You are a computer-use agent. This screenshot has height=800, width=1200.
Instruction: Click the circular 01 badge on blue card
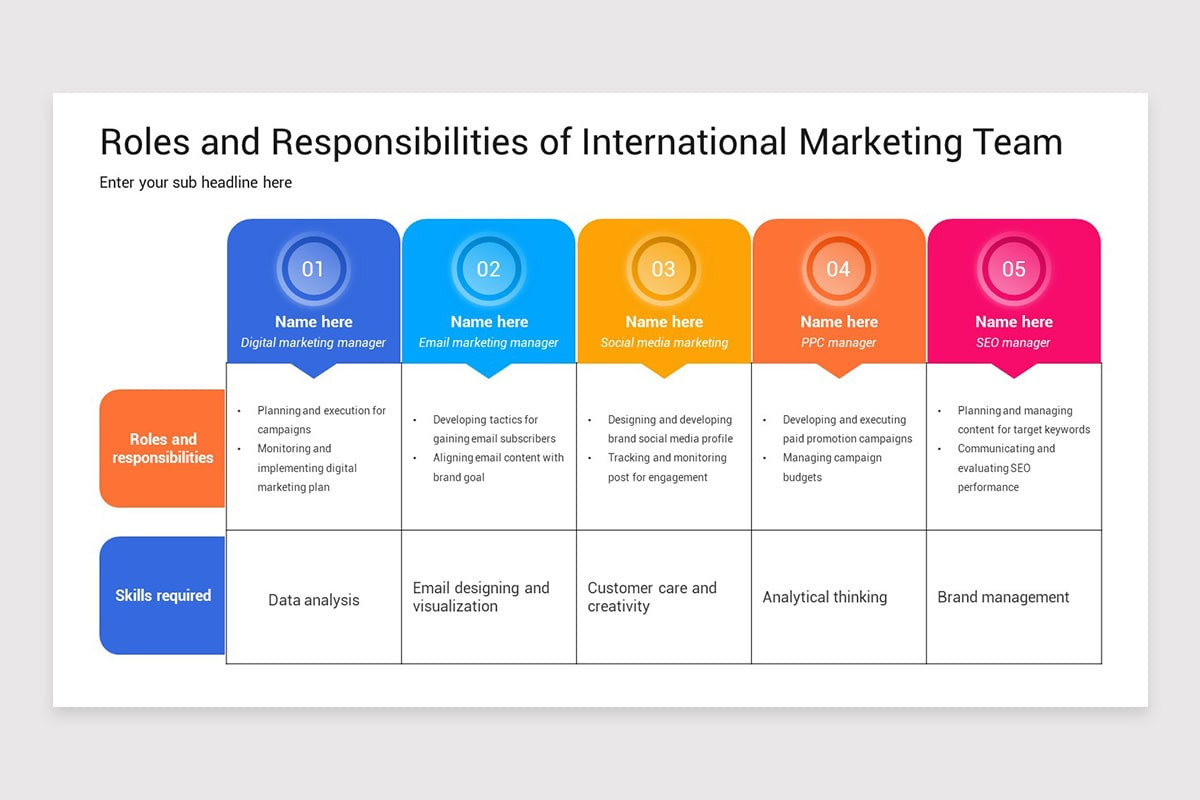313,268
